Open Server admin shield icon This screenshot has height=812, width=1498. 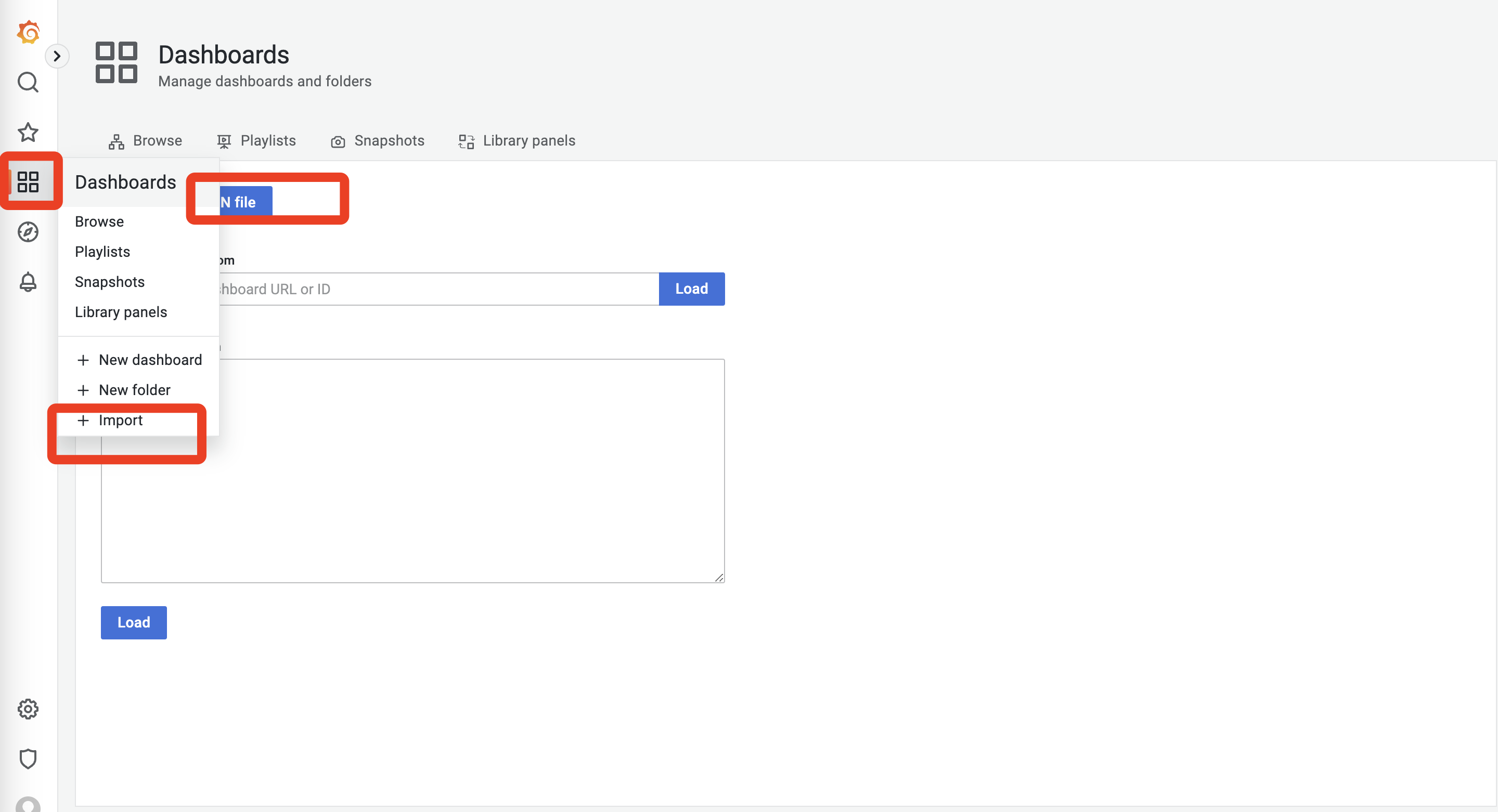[28, 759]
